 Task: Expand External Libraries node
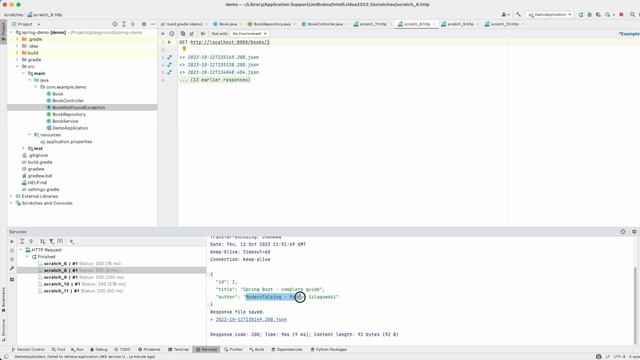[11, 196]
